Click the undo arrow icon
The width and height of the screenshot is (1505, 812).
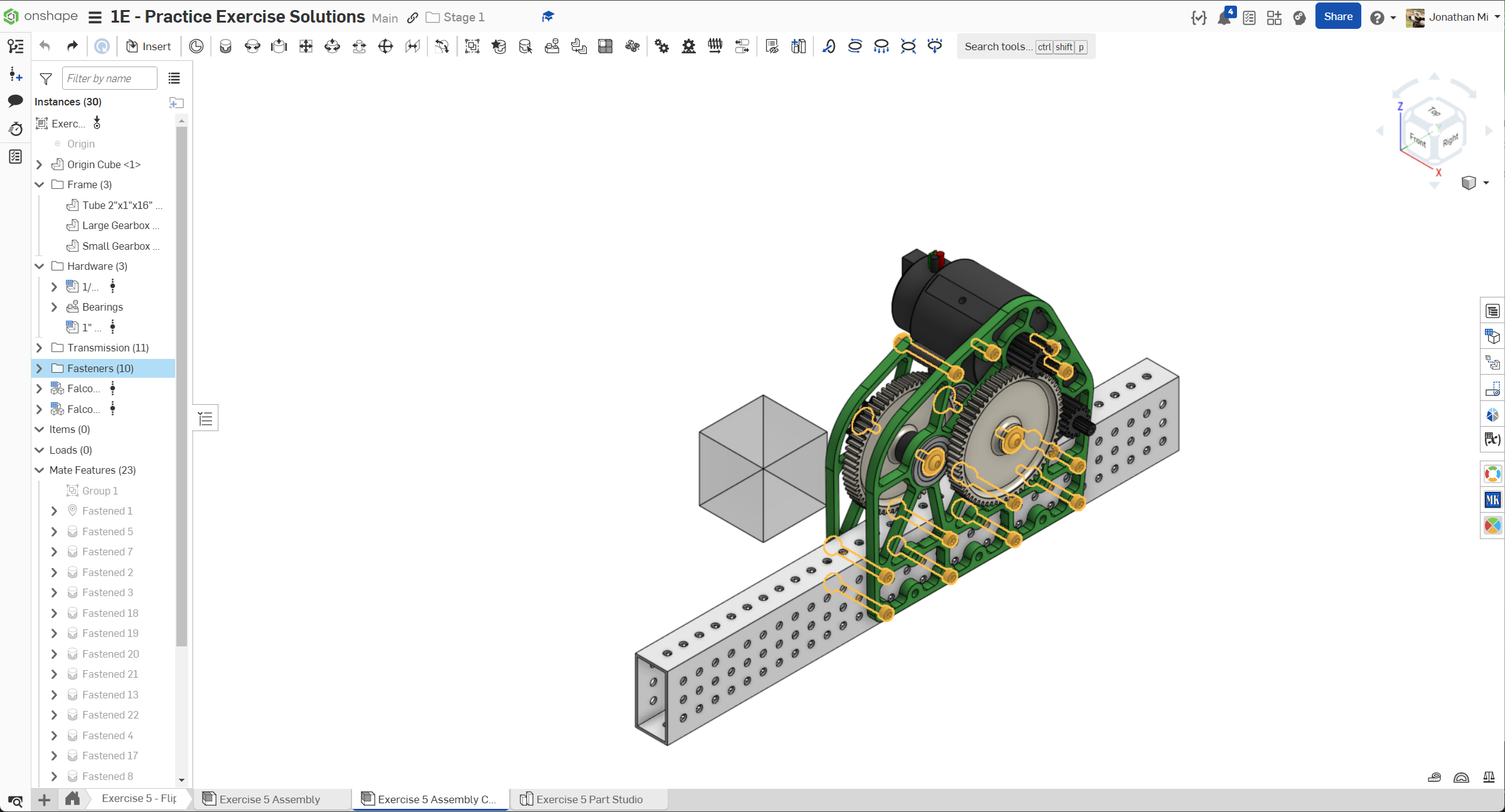45,46
